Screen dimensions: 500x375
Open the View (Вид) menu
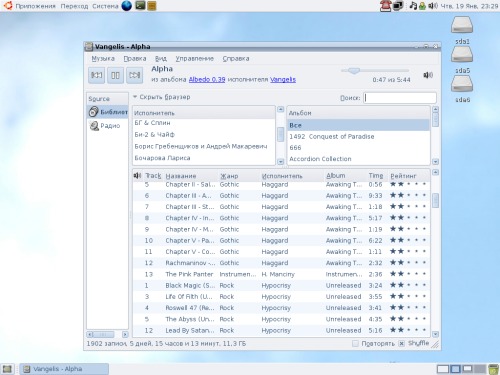[x=161, y=58]
